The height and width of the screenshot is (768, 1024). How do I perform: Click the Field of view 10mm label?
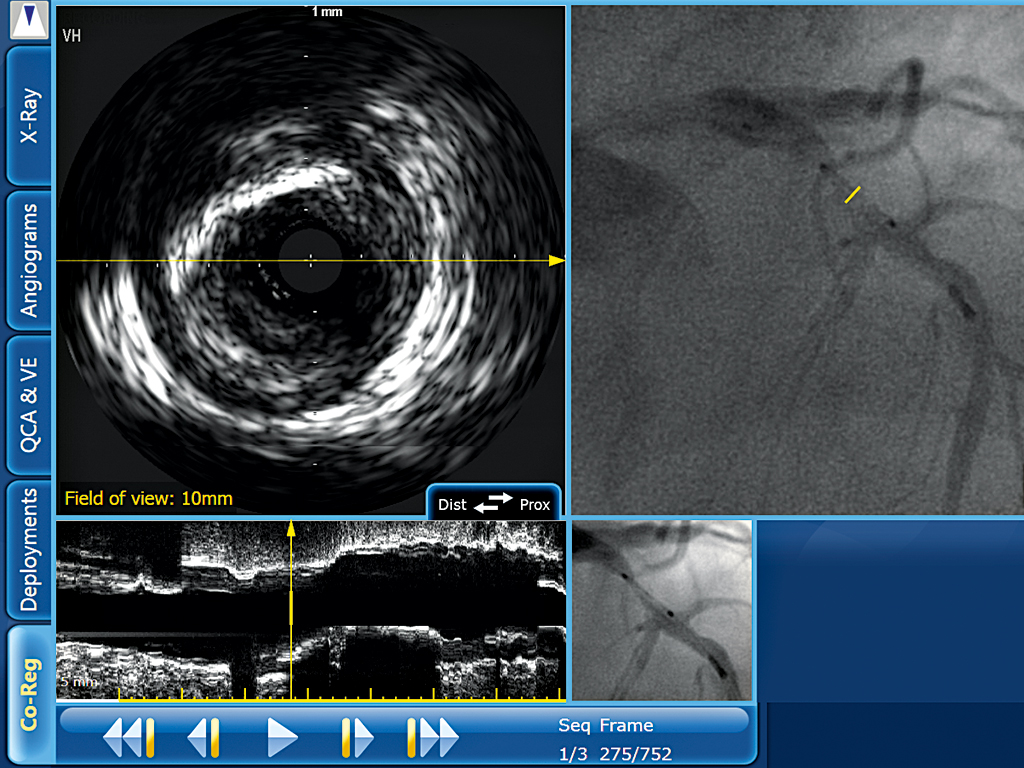(149, 497)
